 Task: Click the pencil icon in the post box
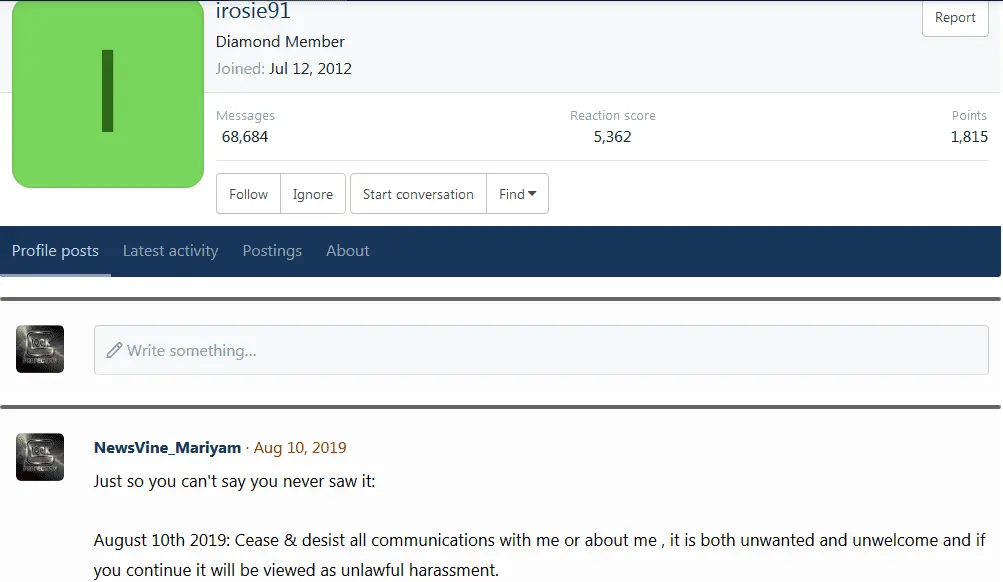pos(114,351)
